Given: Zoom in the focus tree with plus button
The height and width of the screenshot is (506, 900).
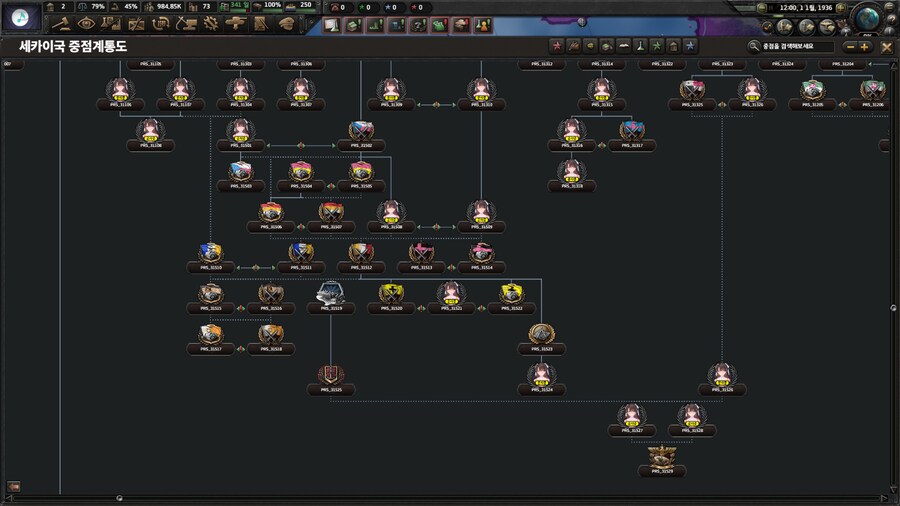Looking at the screenshot, I should (864, 47).
